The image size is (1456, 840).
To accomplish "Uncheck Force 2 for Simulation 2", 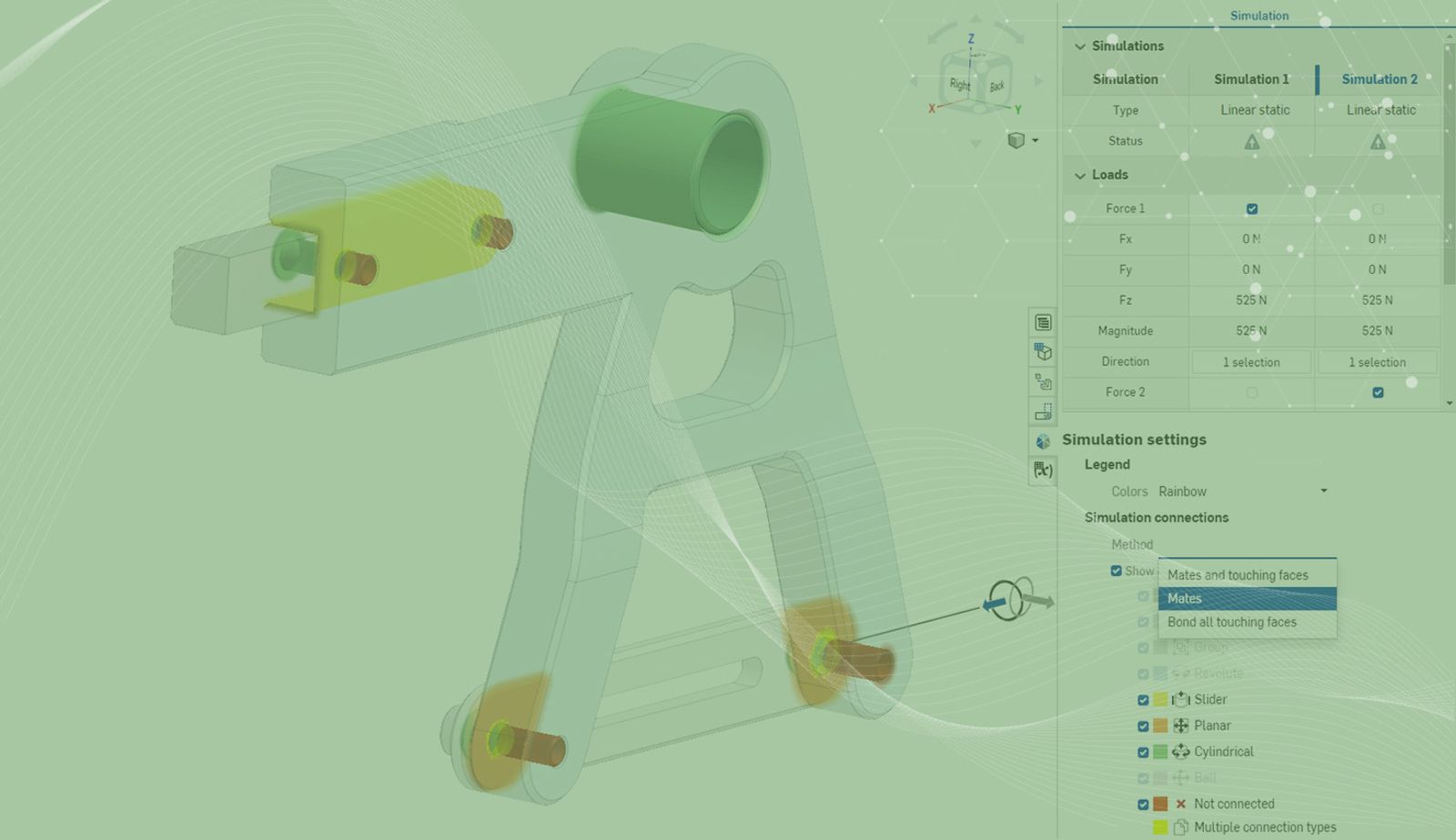I will [1378, 392].
